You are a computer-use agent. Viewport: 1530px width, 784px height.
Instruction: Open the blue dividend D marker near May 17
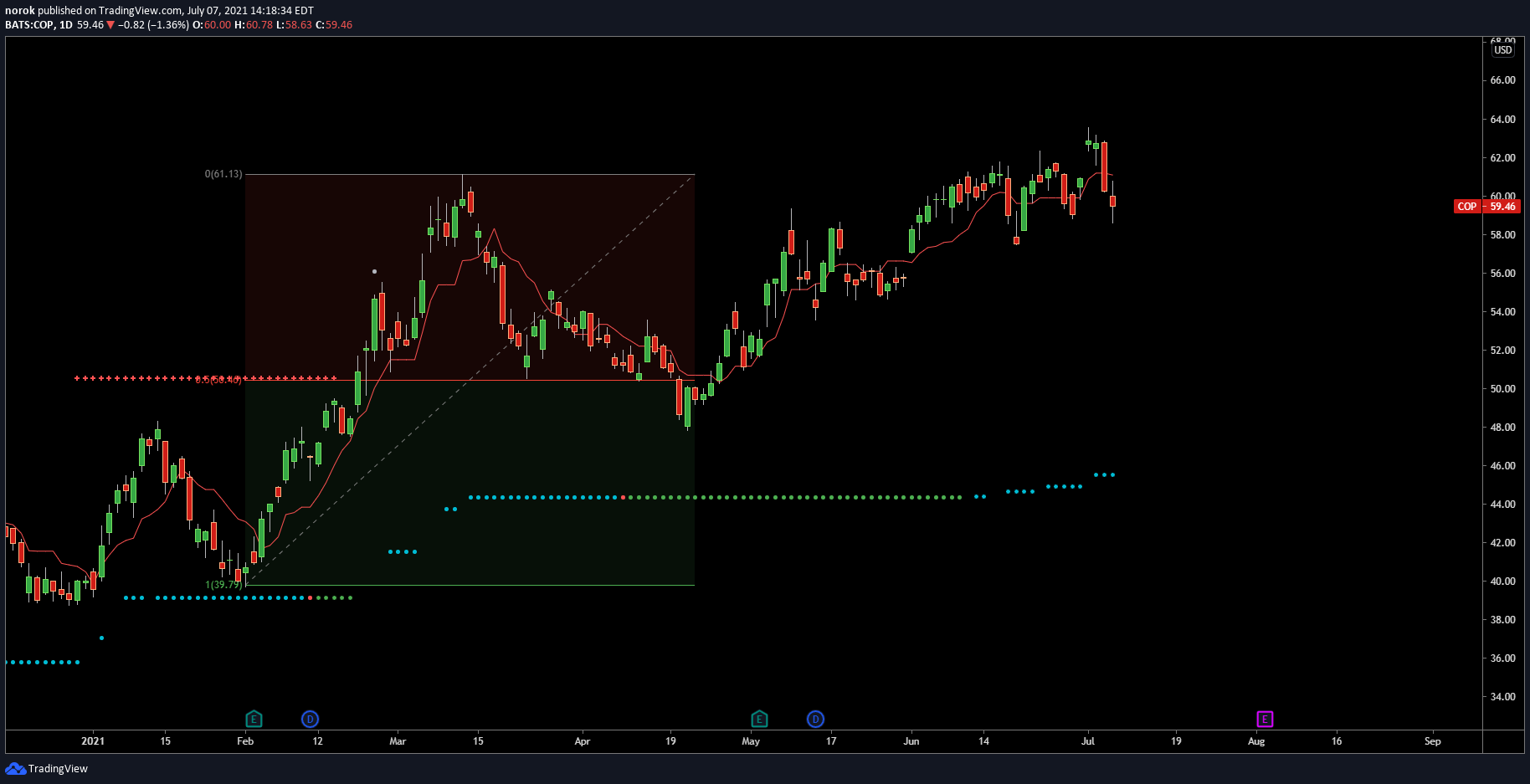click(815, 719)
